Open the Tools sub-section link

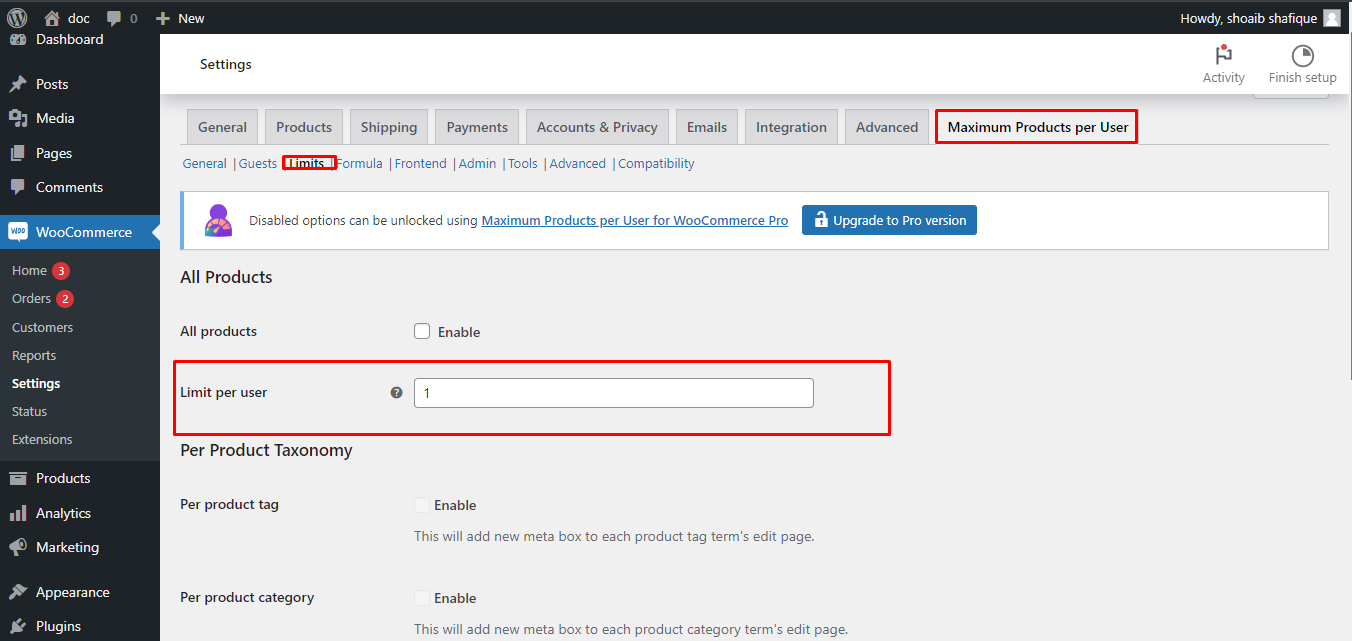(x=523, y=164)
